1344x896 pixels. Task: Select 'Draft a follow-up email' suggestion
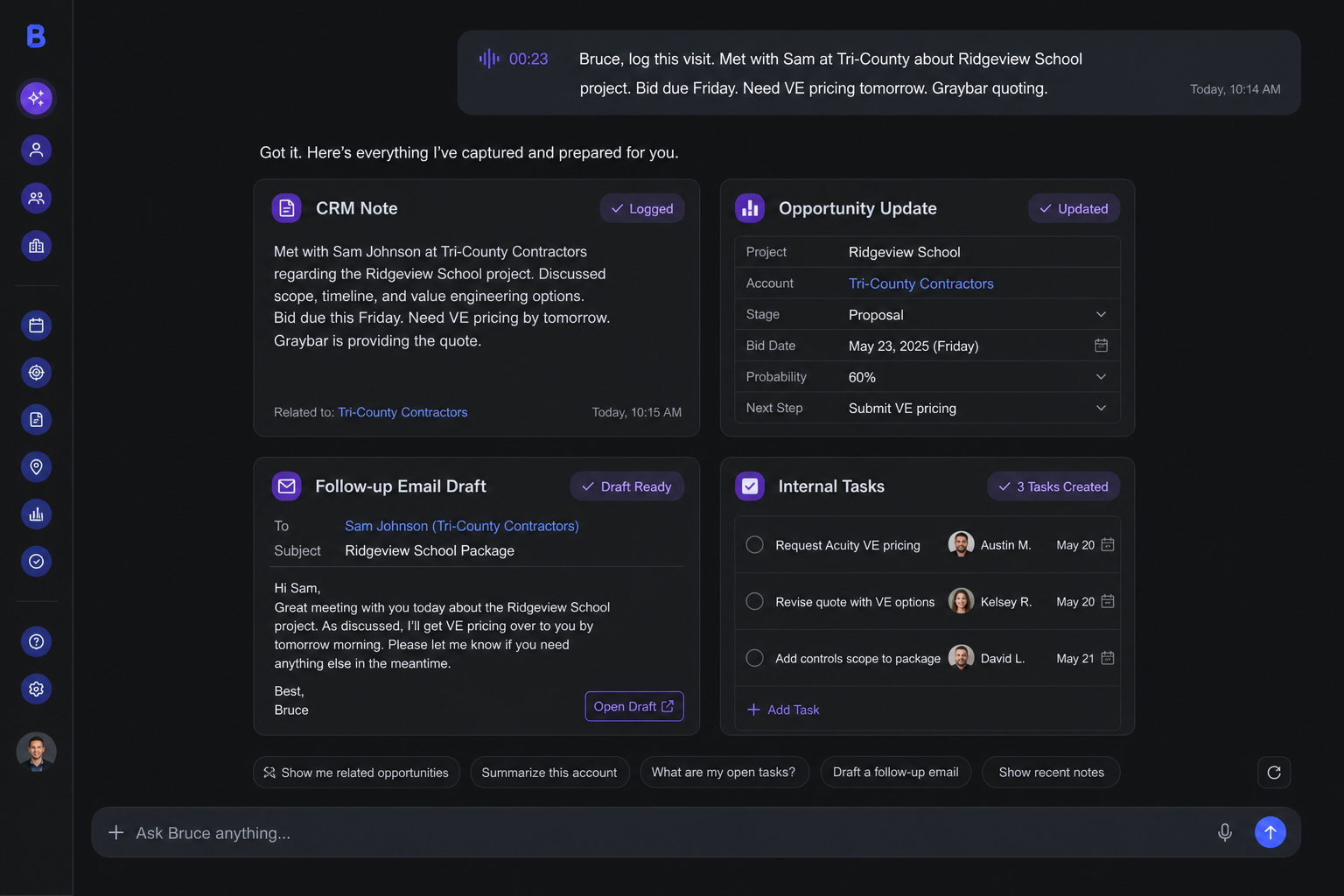[x=895, y=772]
